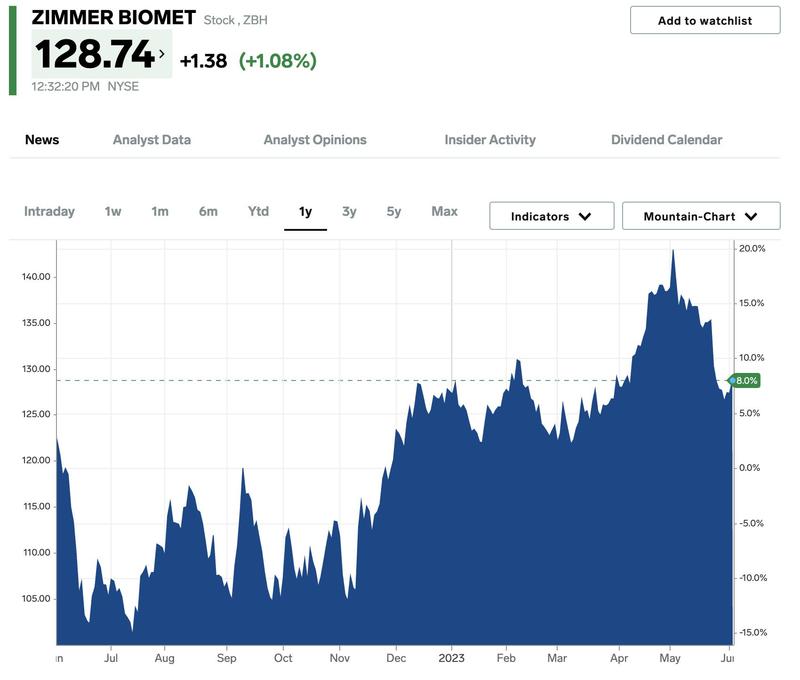Expand the Indicators dropdown
The height and width of the screenshot is (680, 800).
pos(552,216)
